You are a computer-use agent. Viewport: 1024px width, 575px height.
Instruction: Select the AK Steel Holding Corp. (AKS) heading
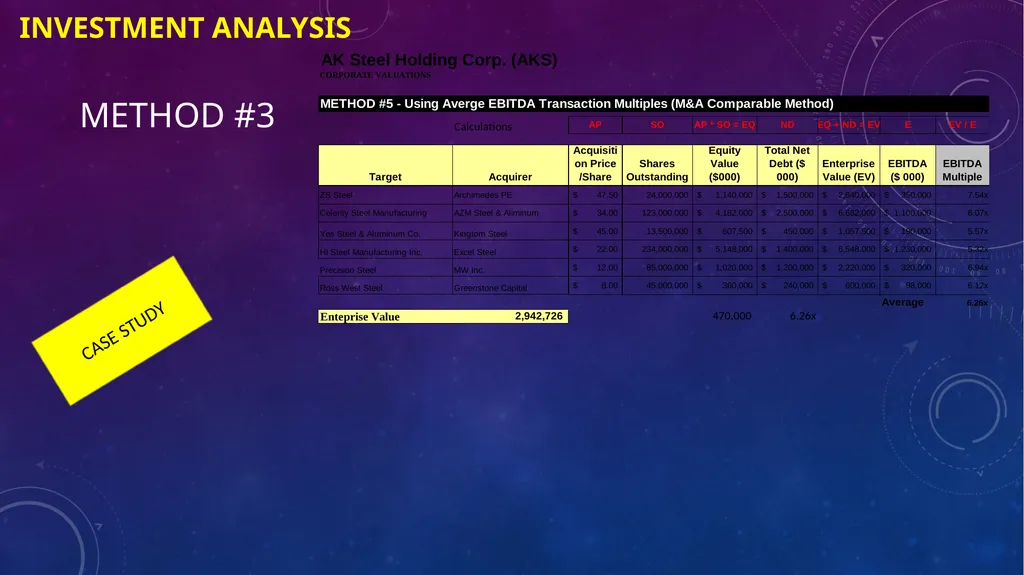pos(439,60)
